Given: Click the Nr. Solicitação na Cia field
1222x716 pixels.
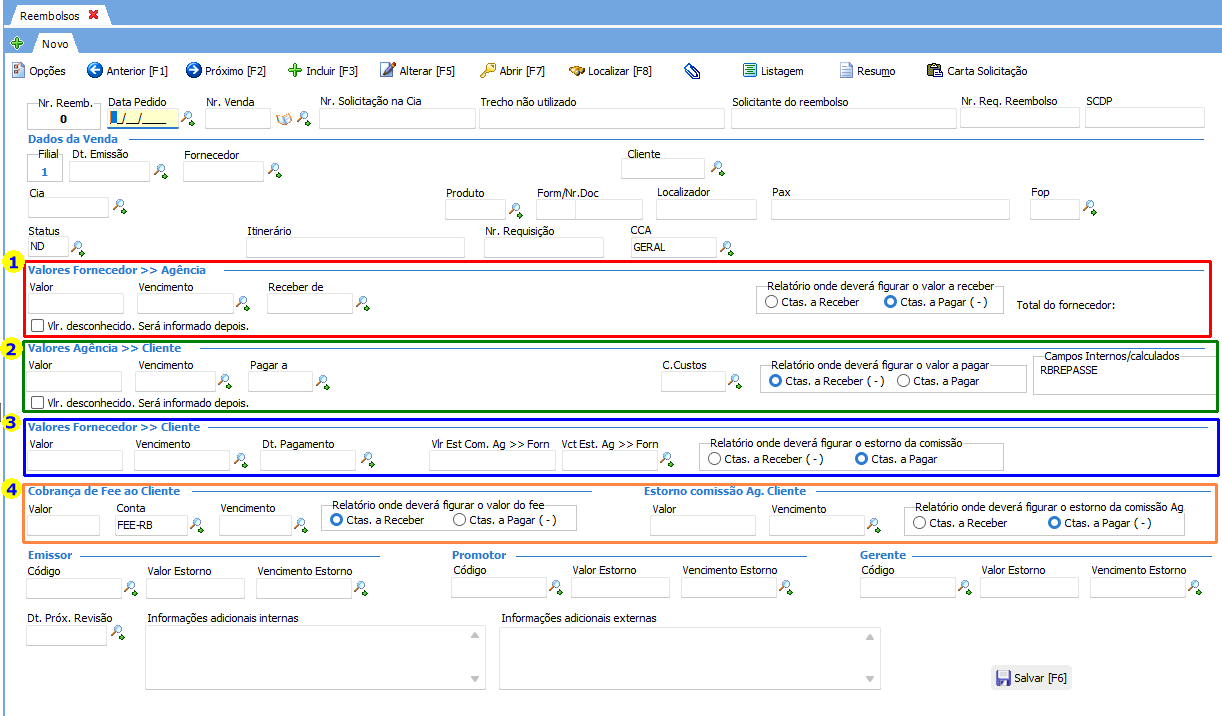Looking at the screenshot, I should coord(396,119).
